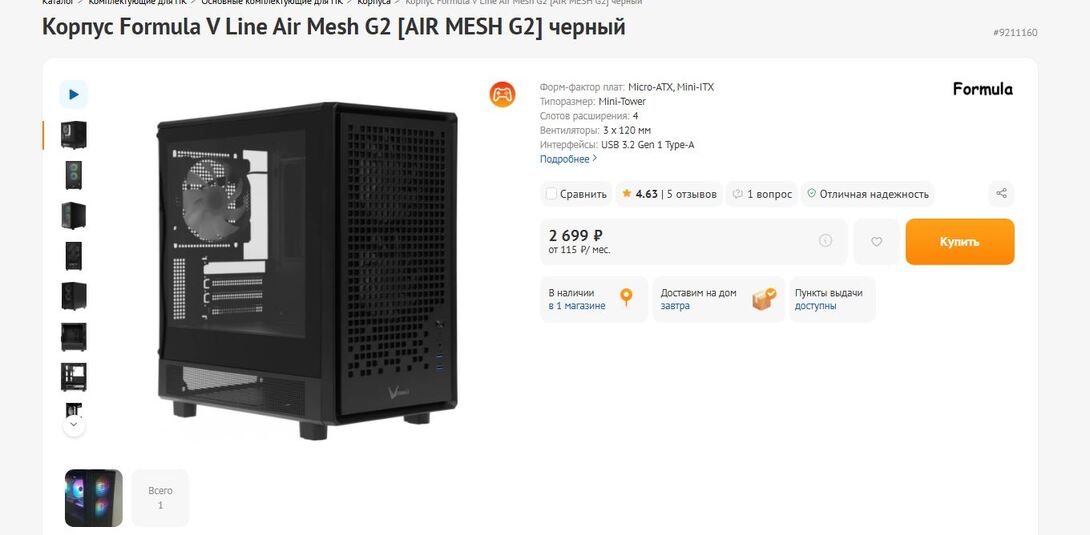Open the Корпуса breadcrumb link
Image resolution: width=1090 pixels, height=535 pixels.
[374, 2]
